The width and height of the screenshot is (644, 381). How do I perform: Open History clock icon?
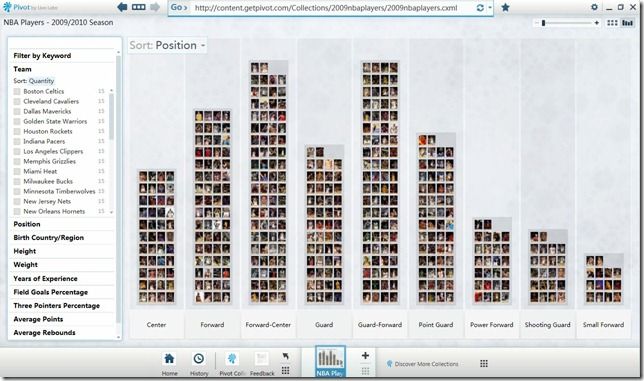pyautogui.click(x=199, y=359)
